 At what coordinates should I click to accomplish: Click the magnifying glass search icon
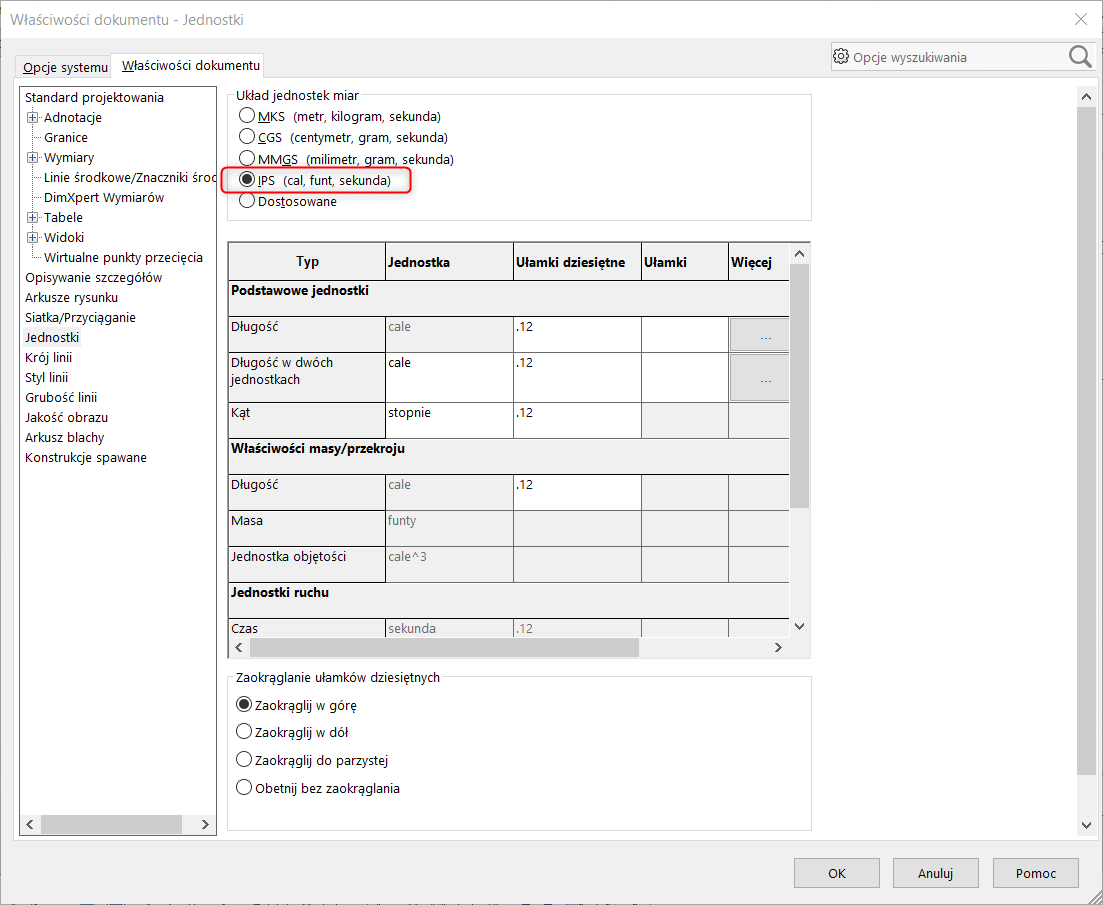coord(1079,56)
